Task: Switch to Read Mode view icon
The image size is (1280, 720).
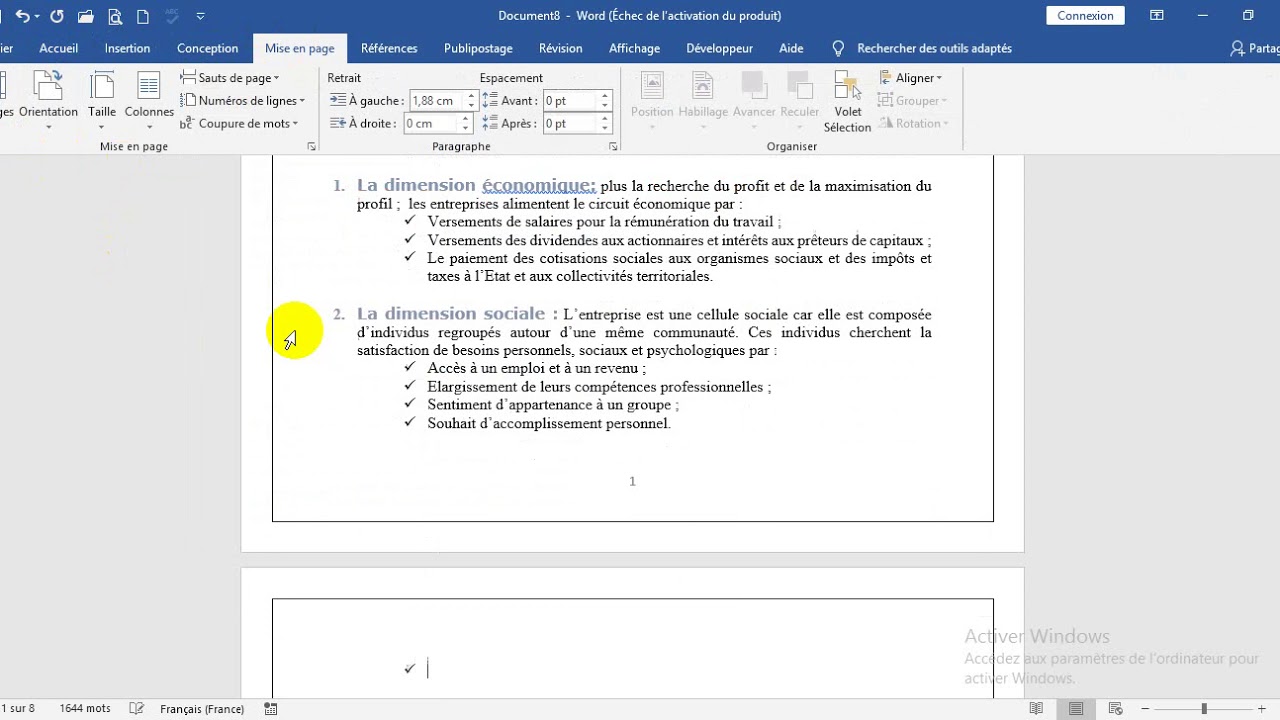Action: tap(1036, 708)
